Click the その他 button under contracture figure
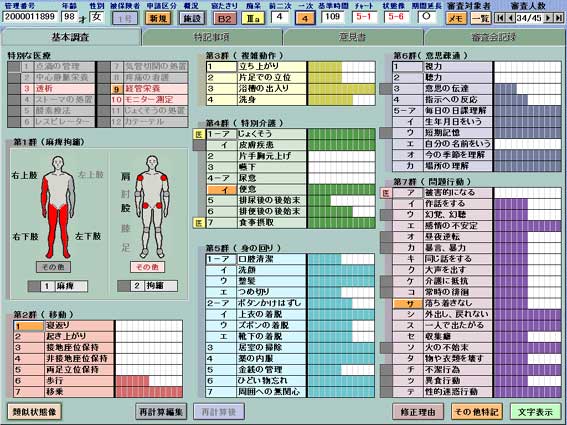The height and width of the screenshot is (425, 567). pyautogui.click(x=147, y=267)
